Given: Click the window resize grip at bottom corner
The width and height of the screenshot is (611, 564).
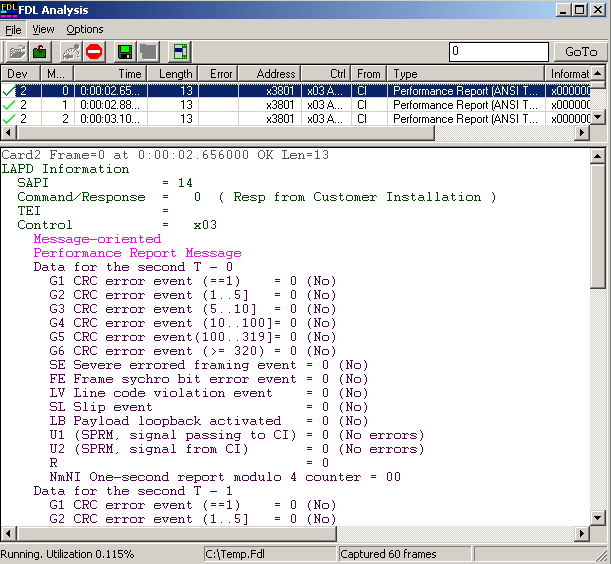Looking at the screenshot, I should pyautogui.click(x=603, y=555).
